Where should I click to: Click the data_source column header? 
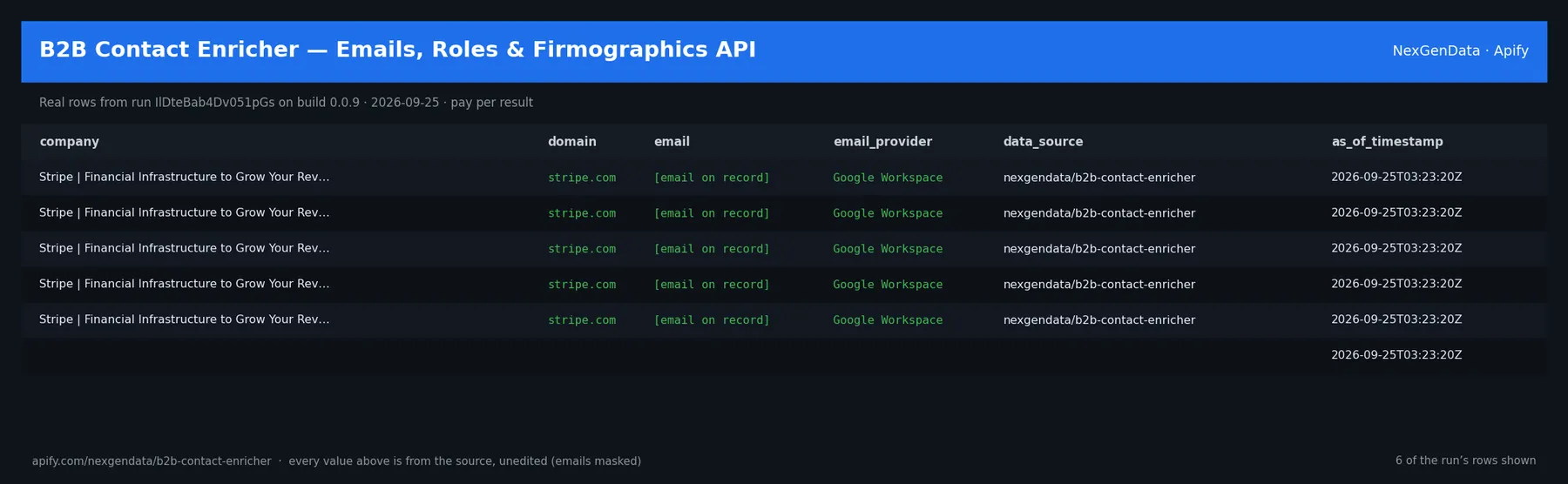(x=1043, y=142)
